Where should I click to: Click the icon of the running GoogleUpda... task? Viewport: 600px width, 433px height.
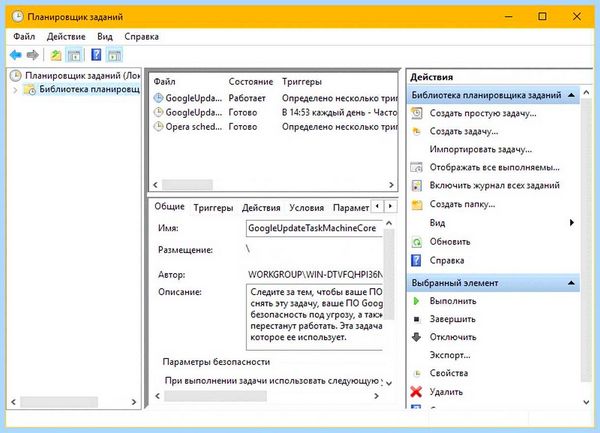158,98
